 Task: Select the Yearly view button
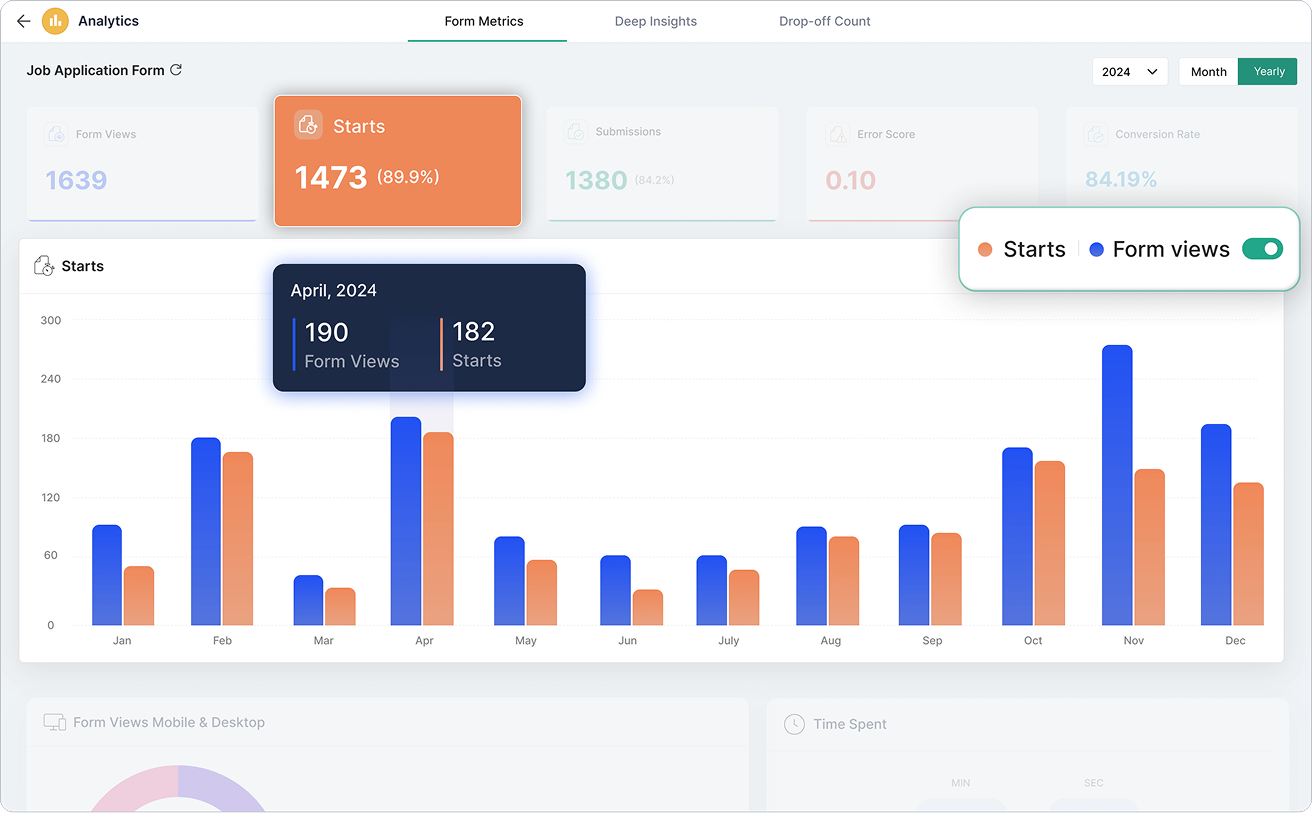(x=1269, y=72)
